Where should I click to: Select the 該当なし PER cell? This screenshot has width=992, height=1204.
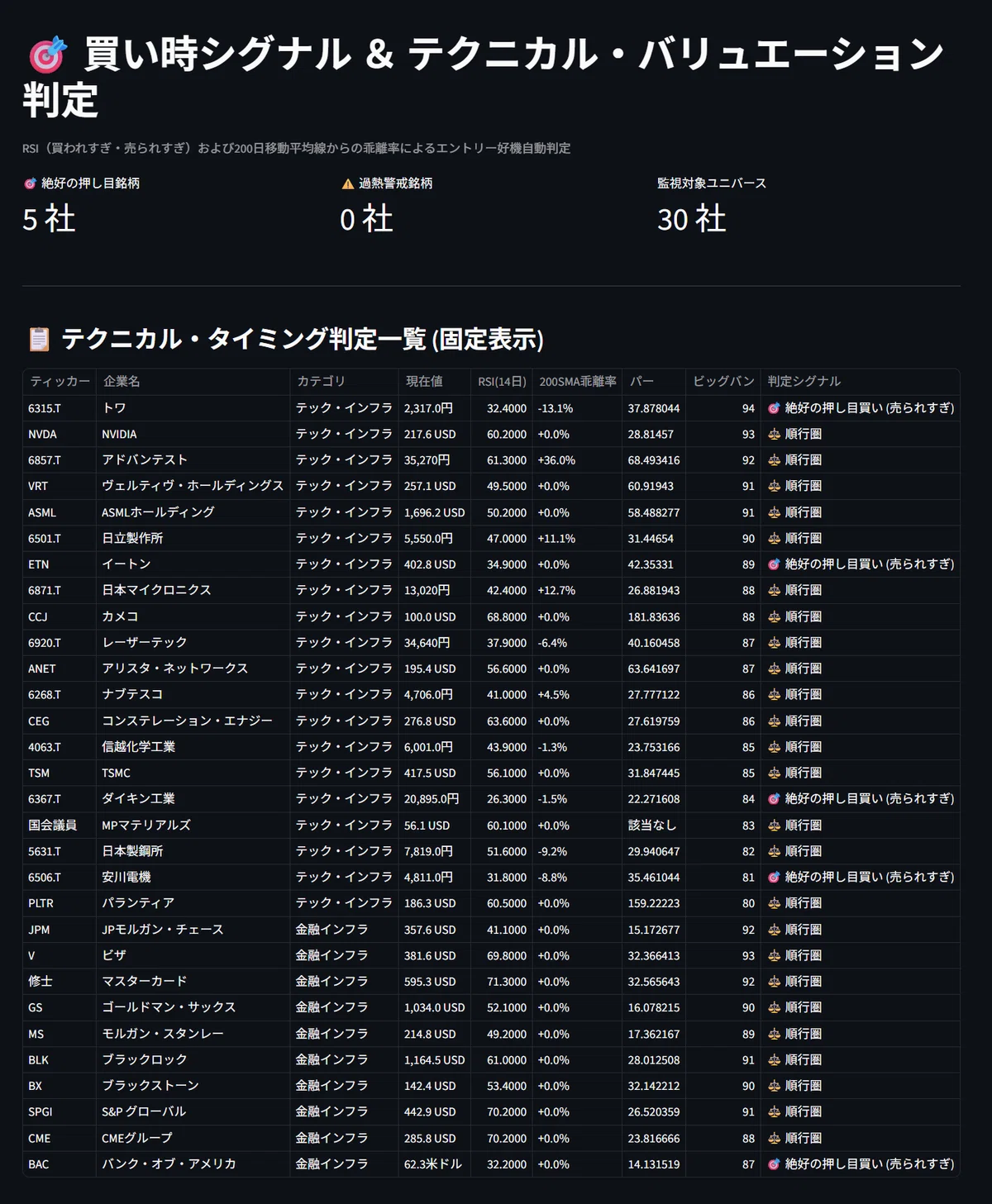point(654,825)
